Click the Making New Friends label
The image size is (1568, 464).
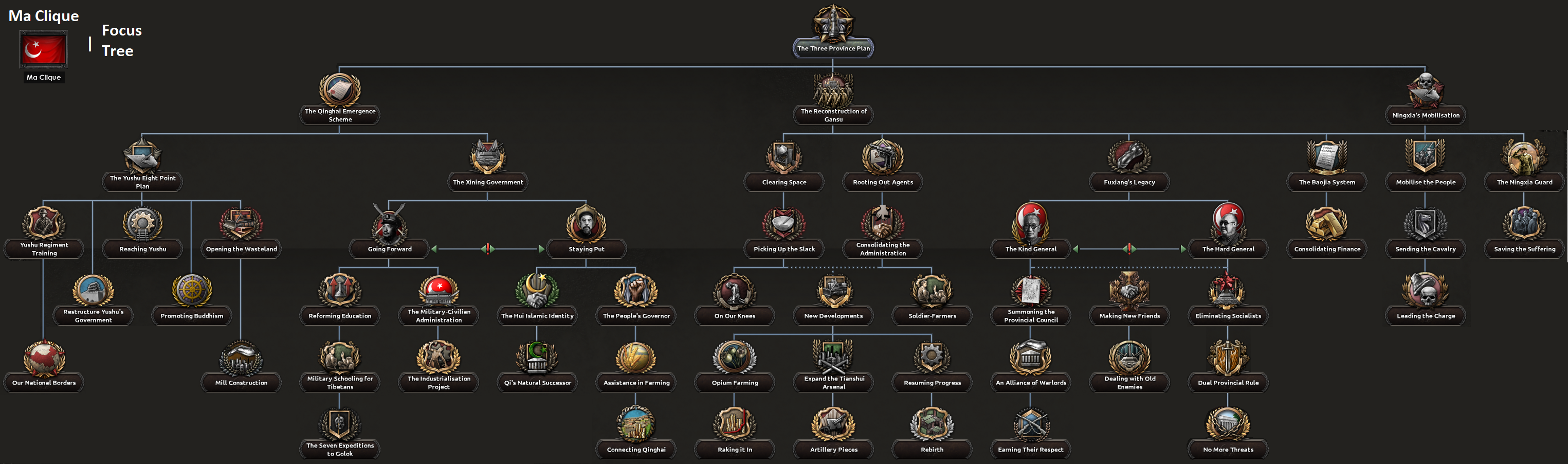coord(1129,316)
